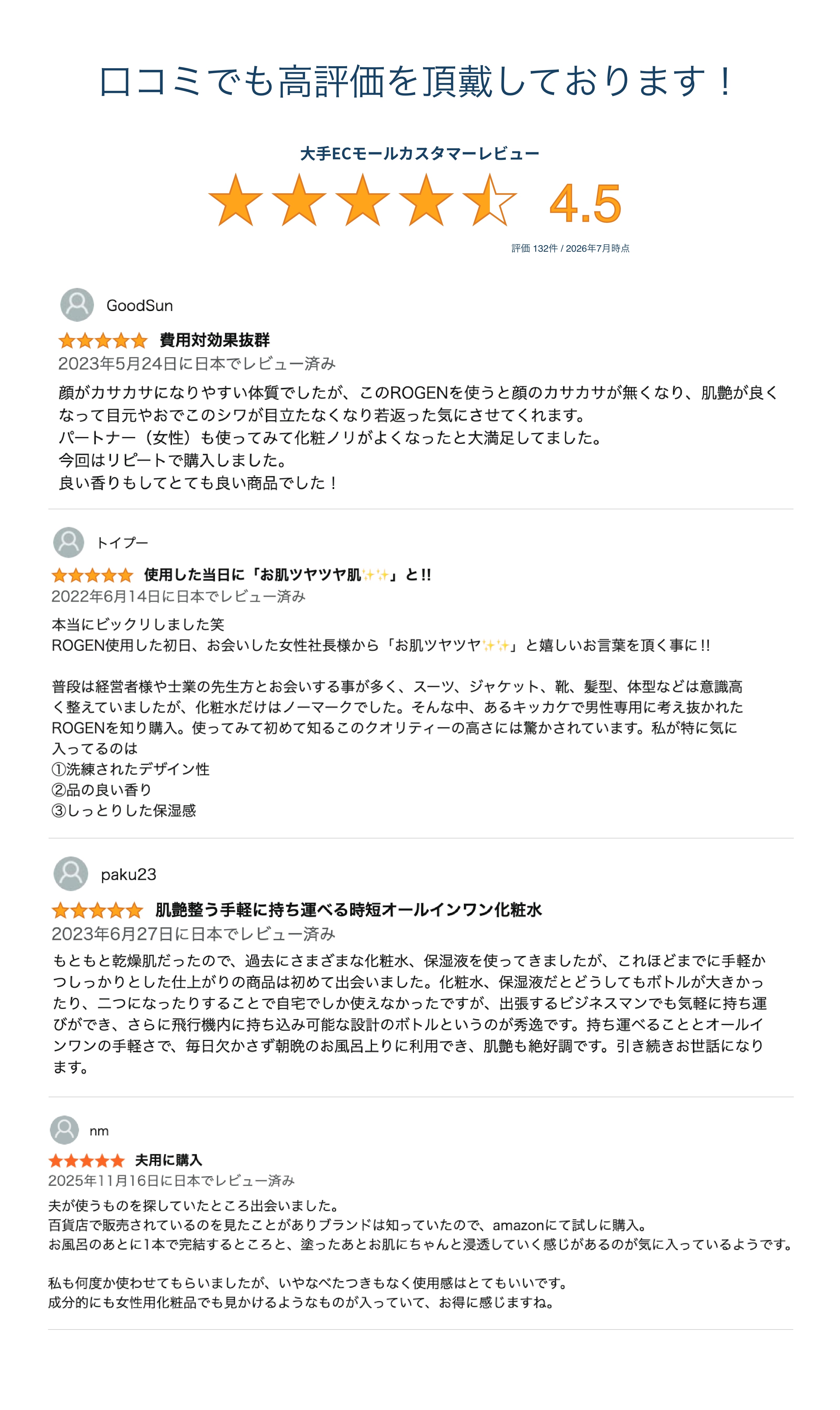Click the 大手ECモールカスタマーレビュー heading
This screenshot has width=840, height=1410.
pos(419,153)
